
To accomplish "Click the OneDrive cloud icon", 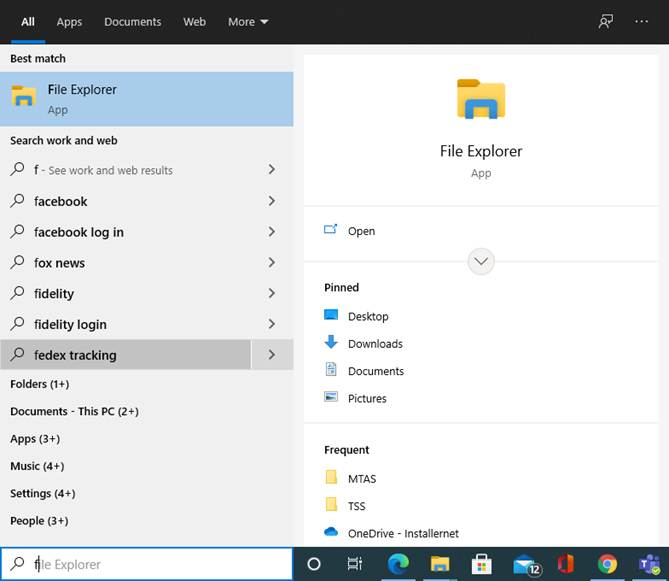I will 331,532.
